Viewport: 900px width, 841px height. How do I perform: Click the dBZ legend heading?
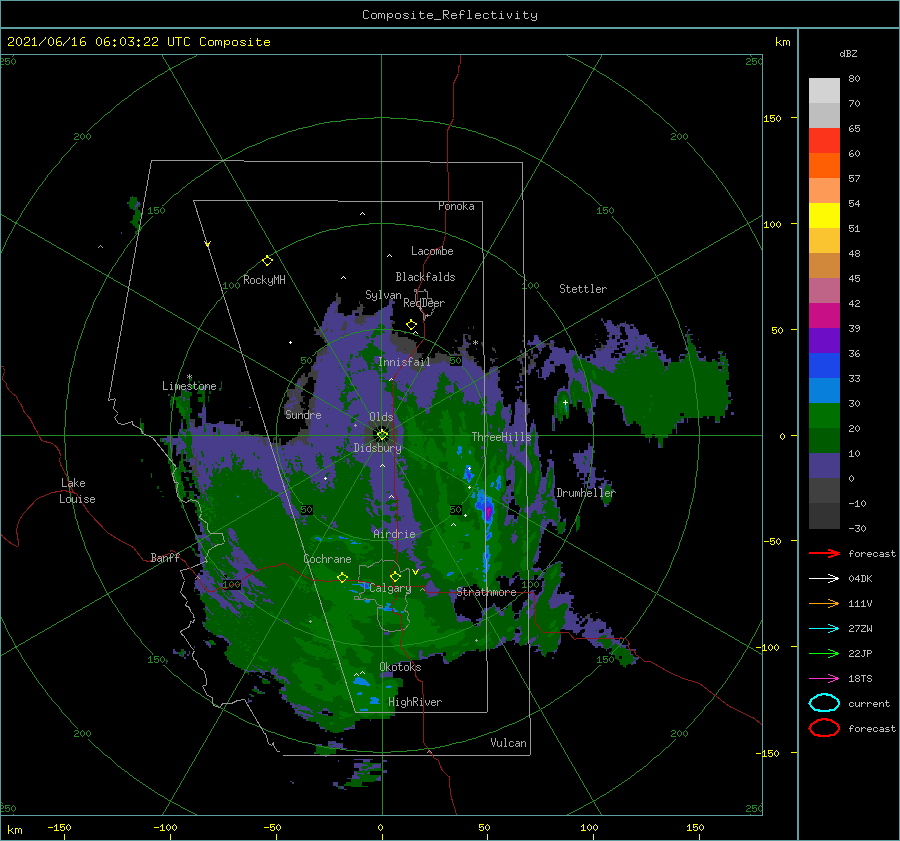click(x=848, y=53)
